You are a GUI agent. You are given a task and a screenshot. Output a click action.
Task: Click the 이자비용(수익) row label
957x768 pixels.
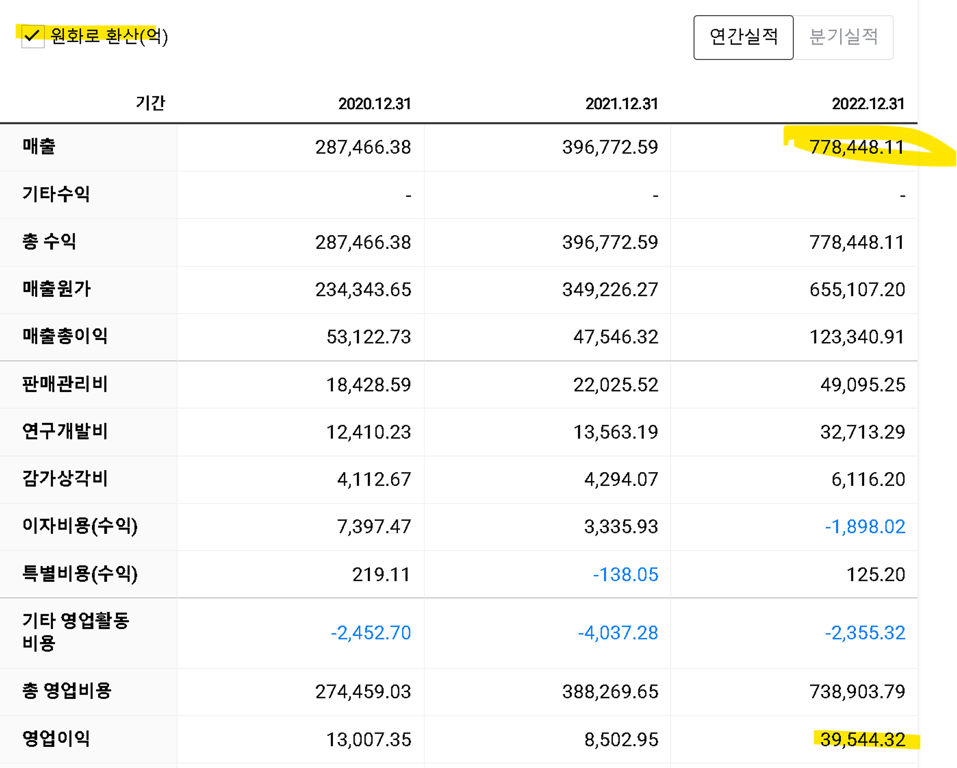80,526
